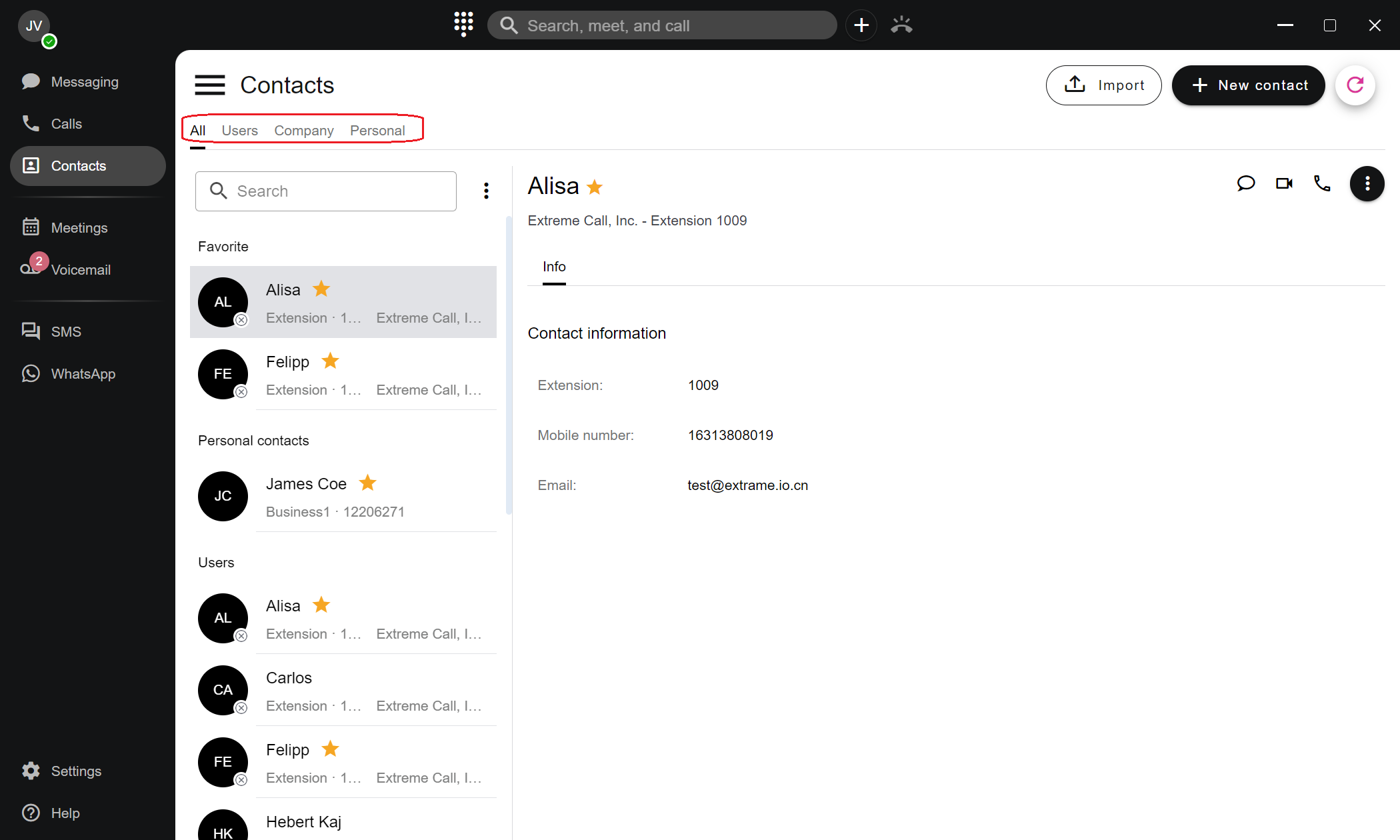This screenshot has width=1400, height=840.
Task: Toggle Felipp's favorite star in Favorites
Action: coord(330,361)
